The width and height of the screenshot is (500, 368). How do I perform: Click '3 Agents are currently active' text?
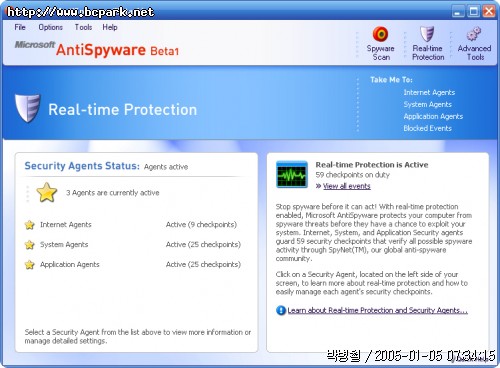pyautogui.click(x=113, y=193)
